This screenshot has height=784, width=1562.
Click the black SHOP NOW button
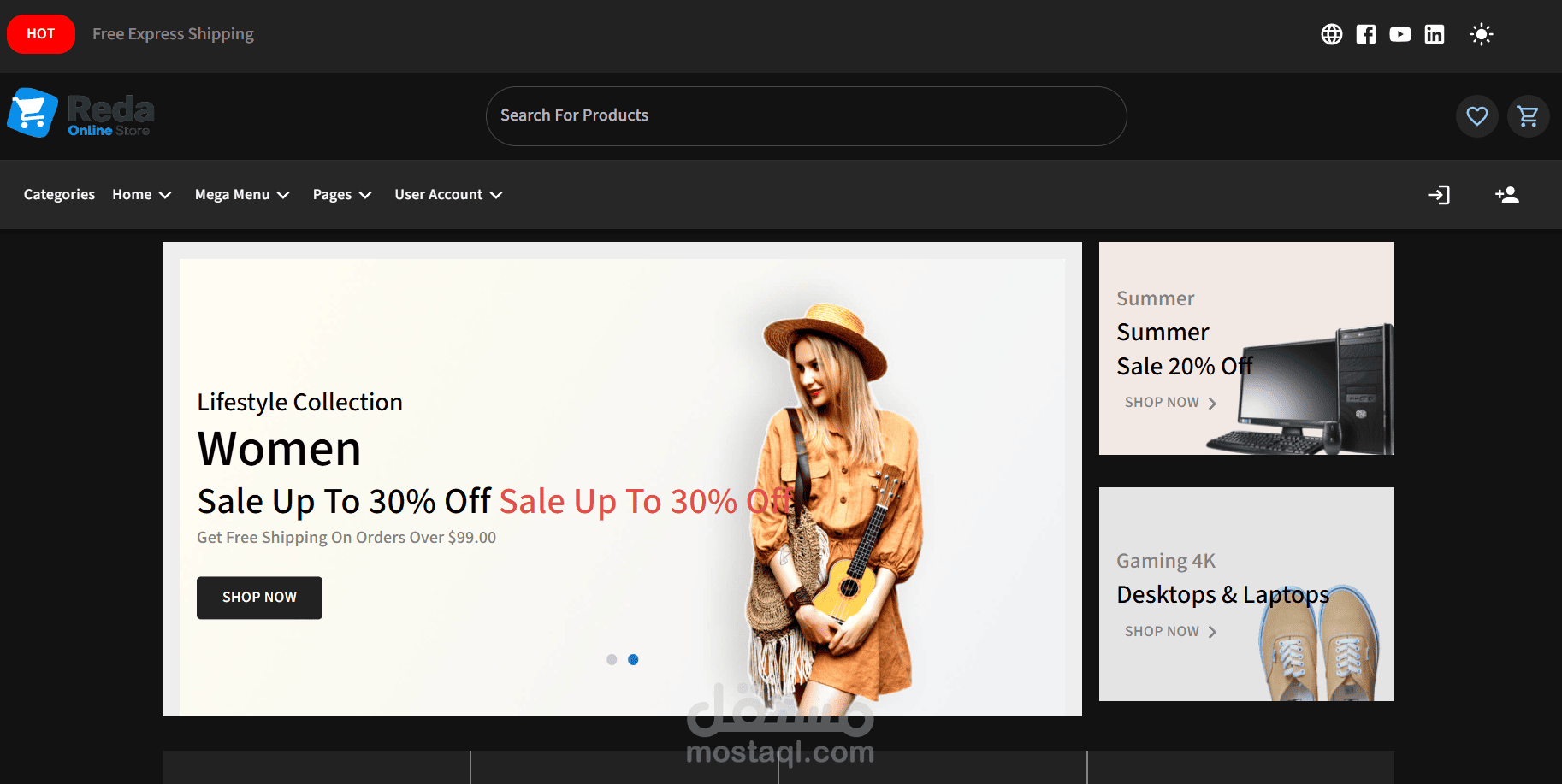click(259, 598)
